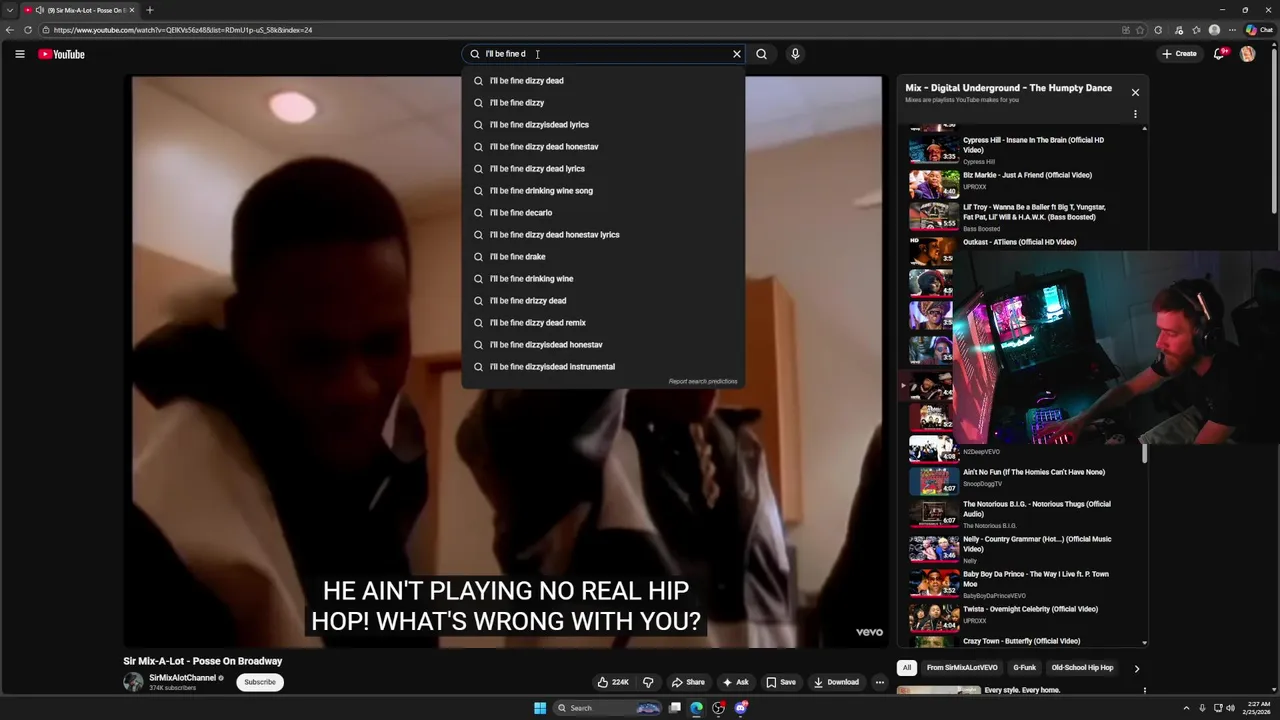This screenshot has height=720, width=1280.
Task: Open a new browser tab
Action: coord(149,10)
